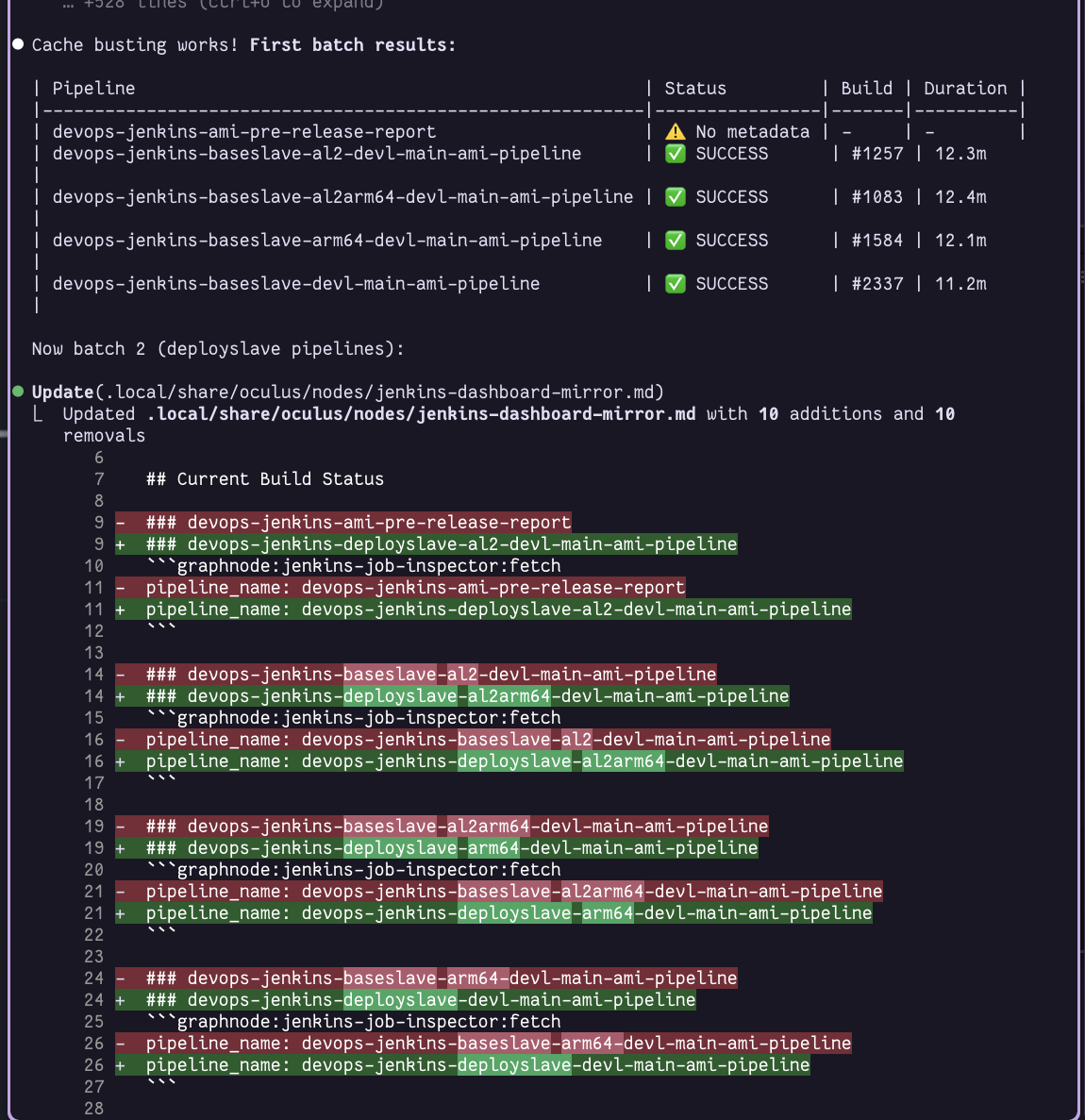Click the plus marker on added line 26
1085x1120 pixels.
coord(121,1065)
